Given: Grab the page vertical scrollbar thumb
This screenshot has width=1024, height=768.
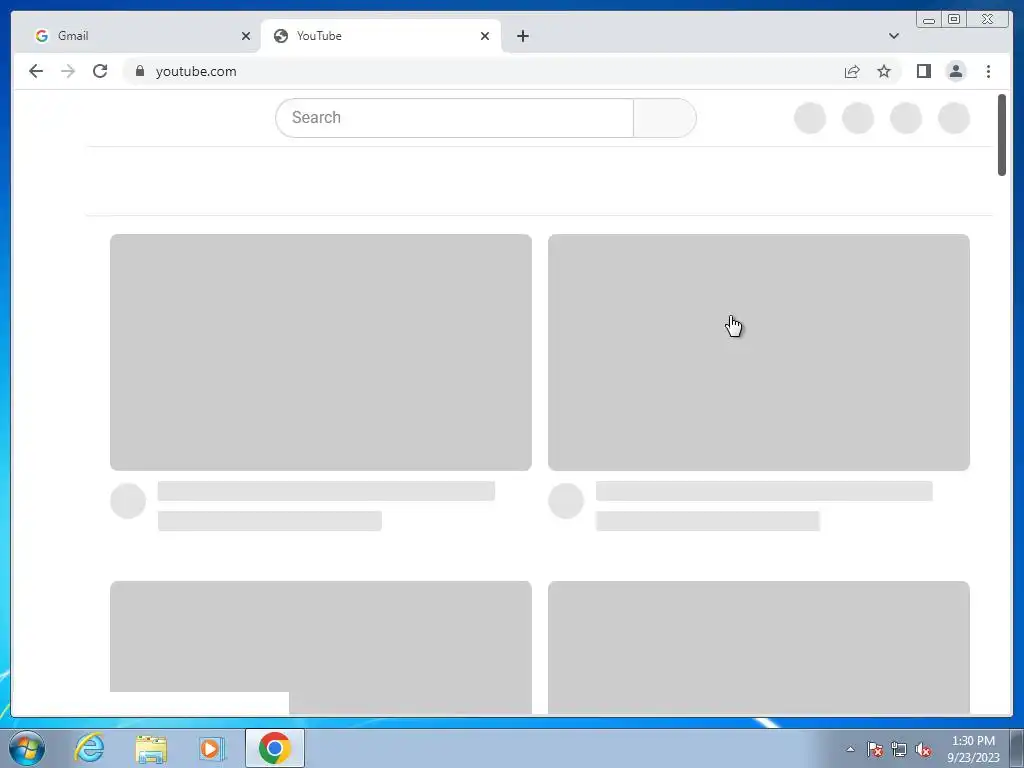Looking at the screenshot, I should (x=1002, y=135).
